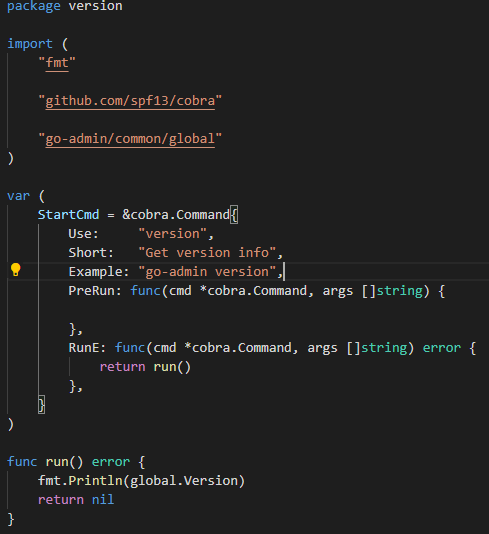Image resolution: width=489 pixels, height=534 pixels.
Task: Click args on the PreRun line
Action: pos(338,292)
